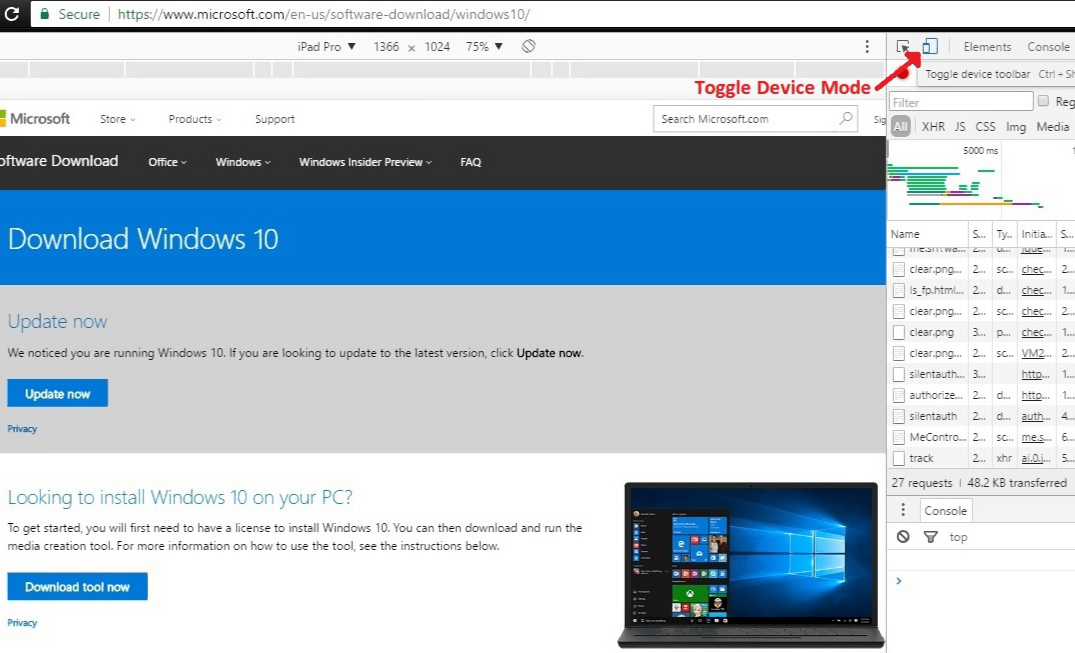1075x653 pixels.
Task: Click the address bar URL
Action: [324, 14]
